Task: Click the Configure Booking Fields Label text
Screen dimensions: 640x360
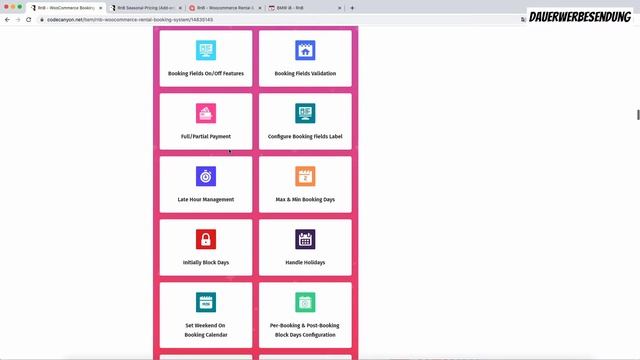Action: 305,136
